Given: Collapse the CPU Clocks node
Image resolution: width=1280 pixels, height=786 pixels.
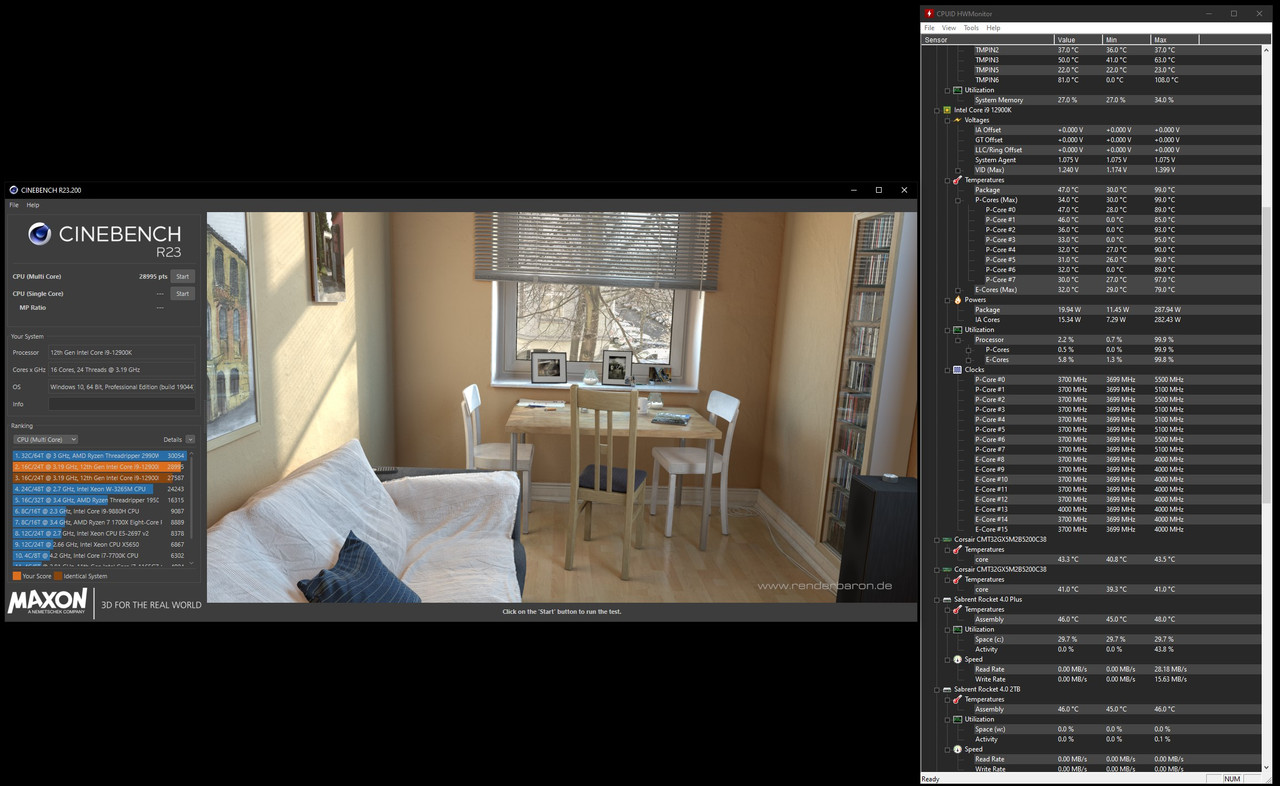Looking at the screenshot, I should tap(947, 370).
